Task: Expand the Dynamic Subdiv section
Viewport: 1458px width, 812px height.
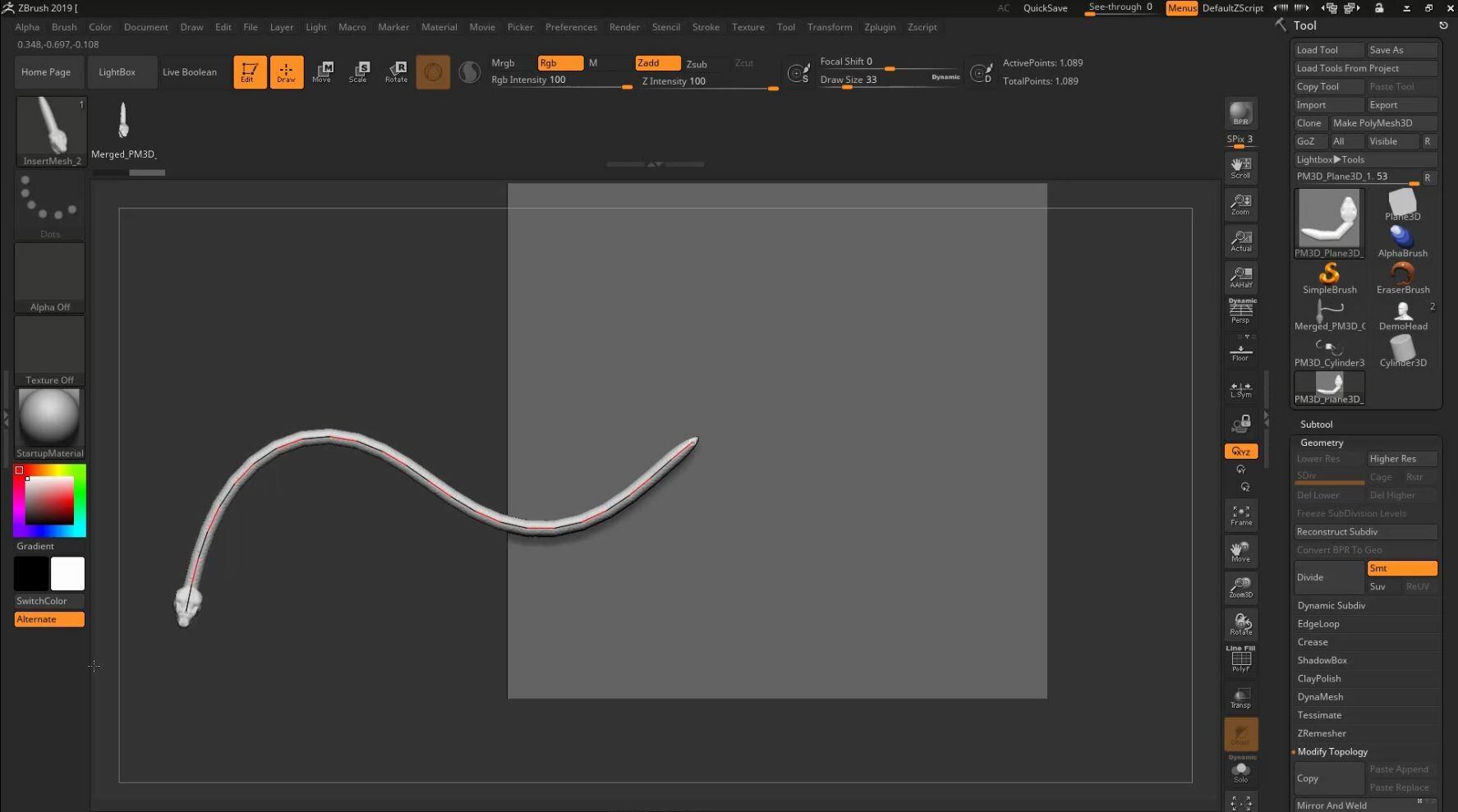Action: coord(1331,605)
